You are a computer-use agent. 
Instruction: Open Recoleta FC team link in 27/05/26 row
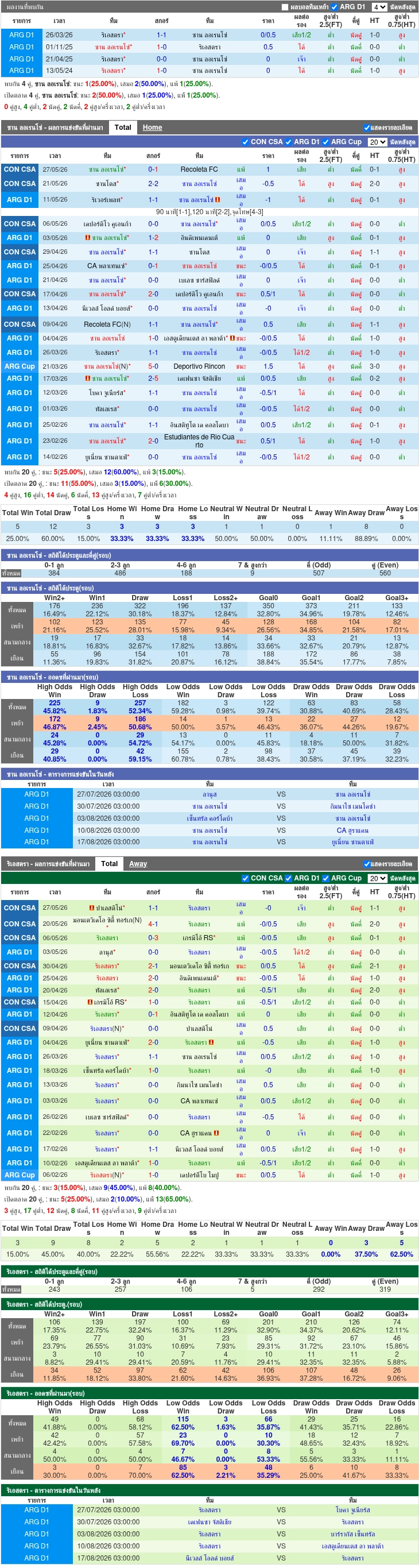click(x=199, y=170)
